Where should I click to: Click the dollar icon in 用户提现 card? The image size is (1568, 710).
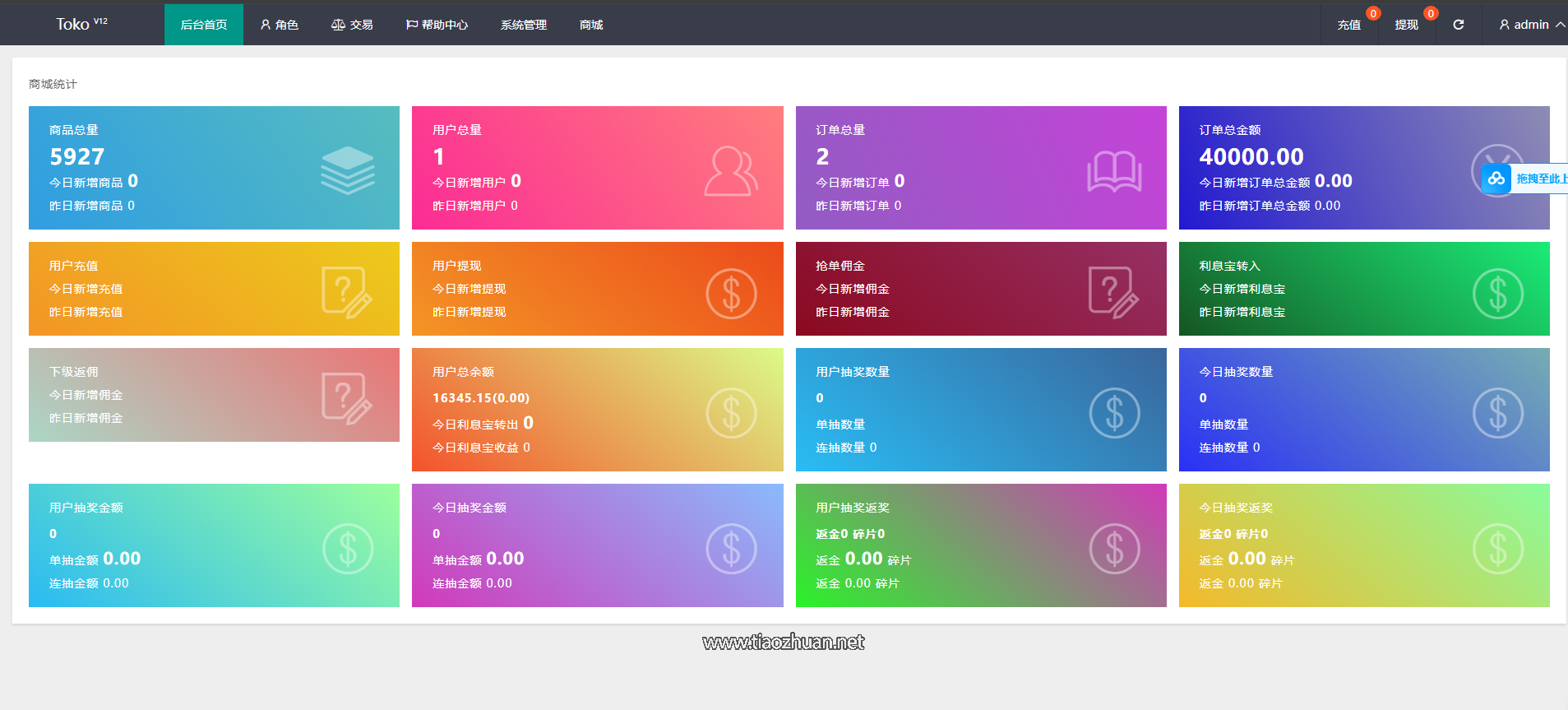731,294
